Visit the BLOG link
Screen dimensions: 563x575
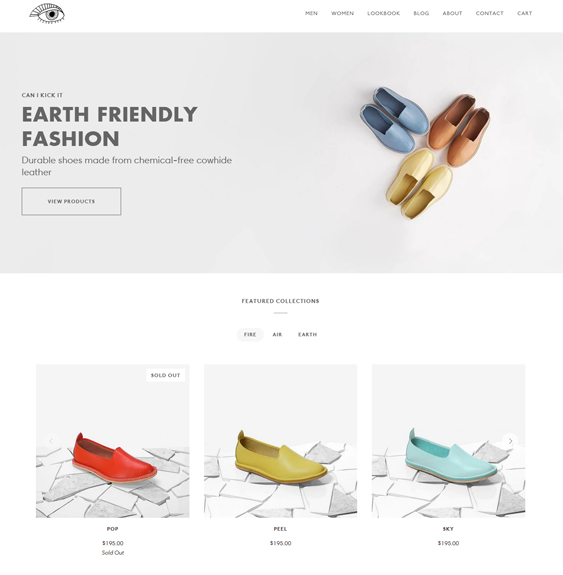pyautogui.click(x=421, y=13)
